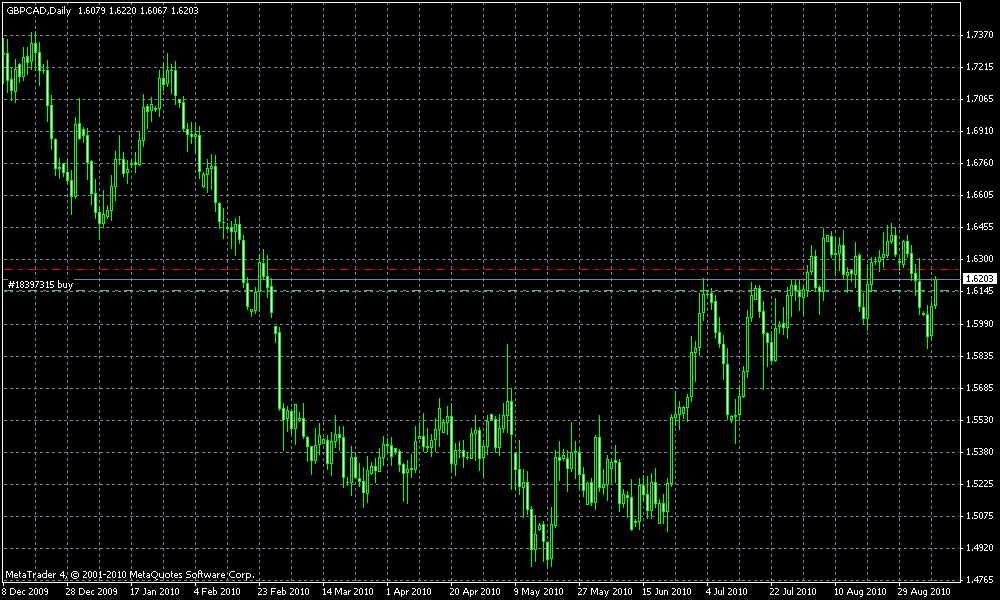Click the OHLC values 1.6079 1.6220 1.6067 1.6203
This screenshot has height=600, width=1000.
138,11
